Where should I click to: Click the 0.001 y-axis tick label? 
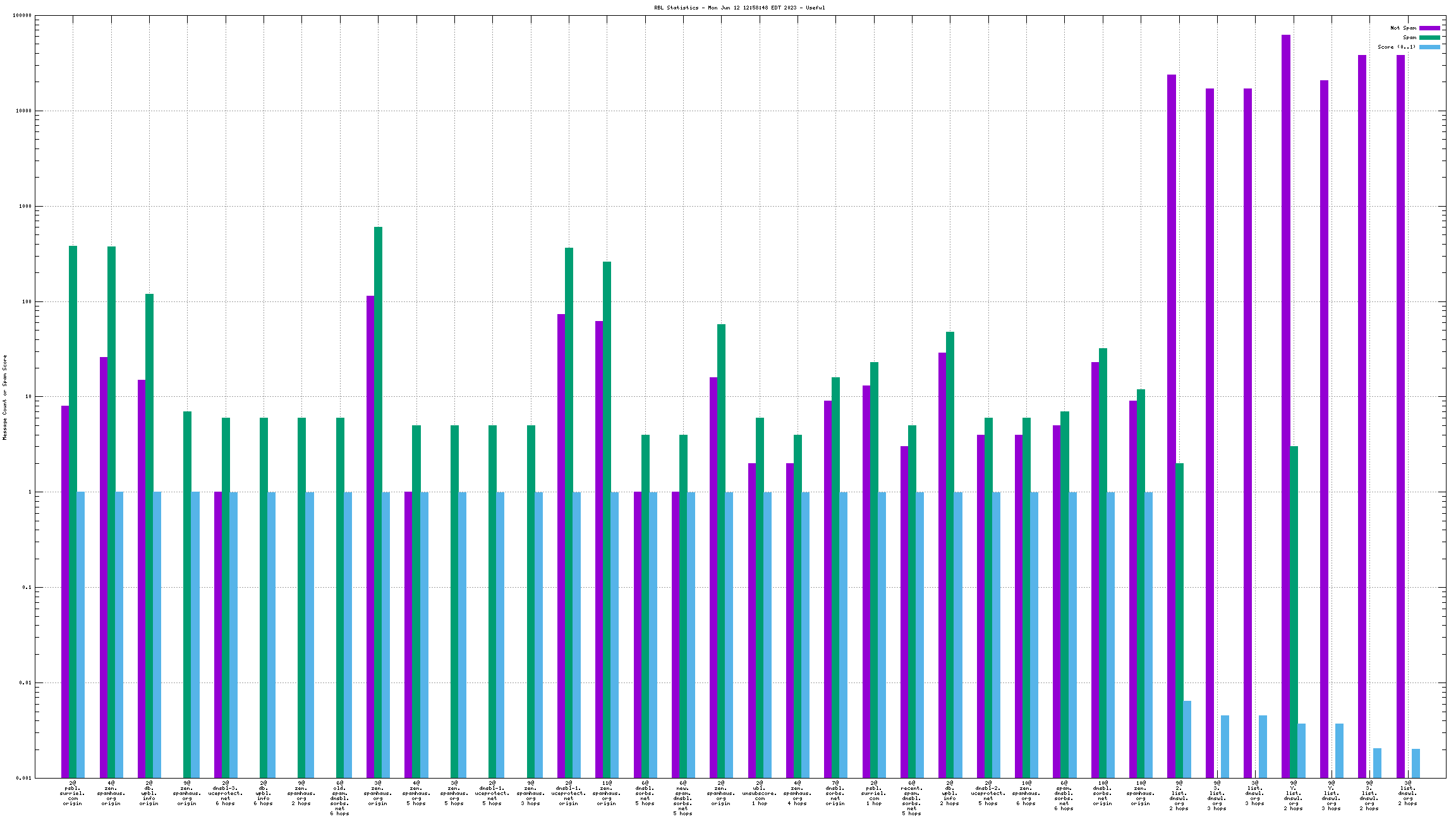[x=24, y=778]
